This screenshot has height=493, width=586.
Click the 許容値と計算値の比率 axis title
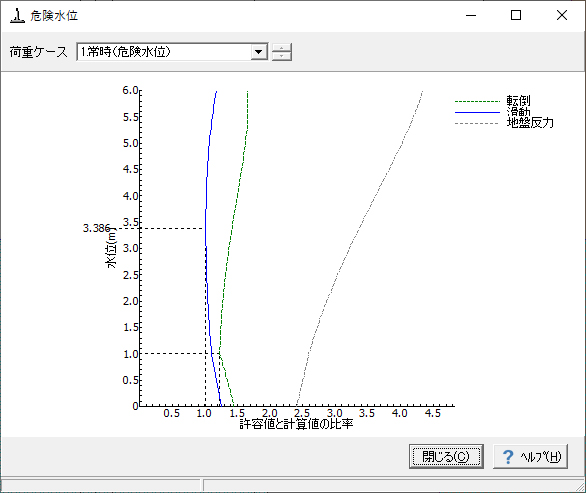point(296,424)
